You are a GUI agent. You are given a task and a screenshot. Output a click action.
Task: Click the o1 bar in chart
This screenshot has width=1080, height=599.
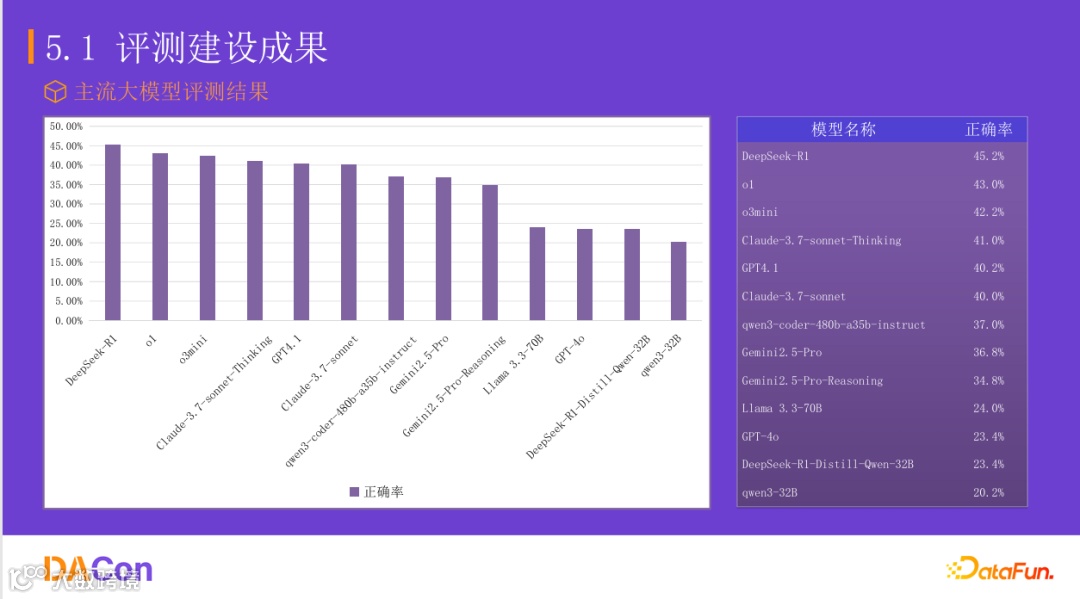coord(160,237)
